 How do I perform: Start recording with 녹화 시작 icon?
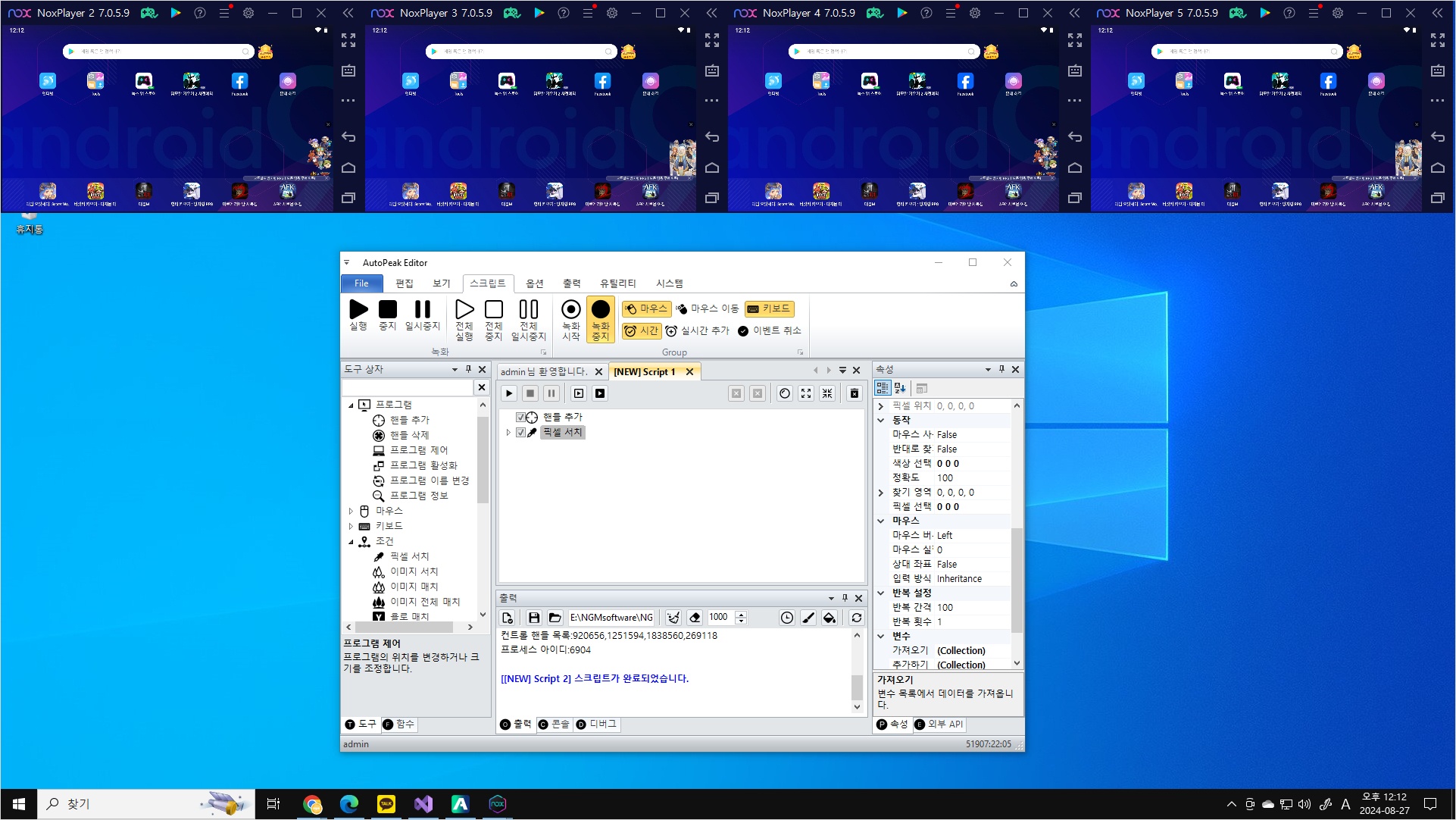[x=571, y=310]
